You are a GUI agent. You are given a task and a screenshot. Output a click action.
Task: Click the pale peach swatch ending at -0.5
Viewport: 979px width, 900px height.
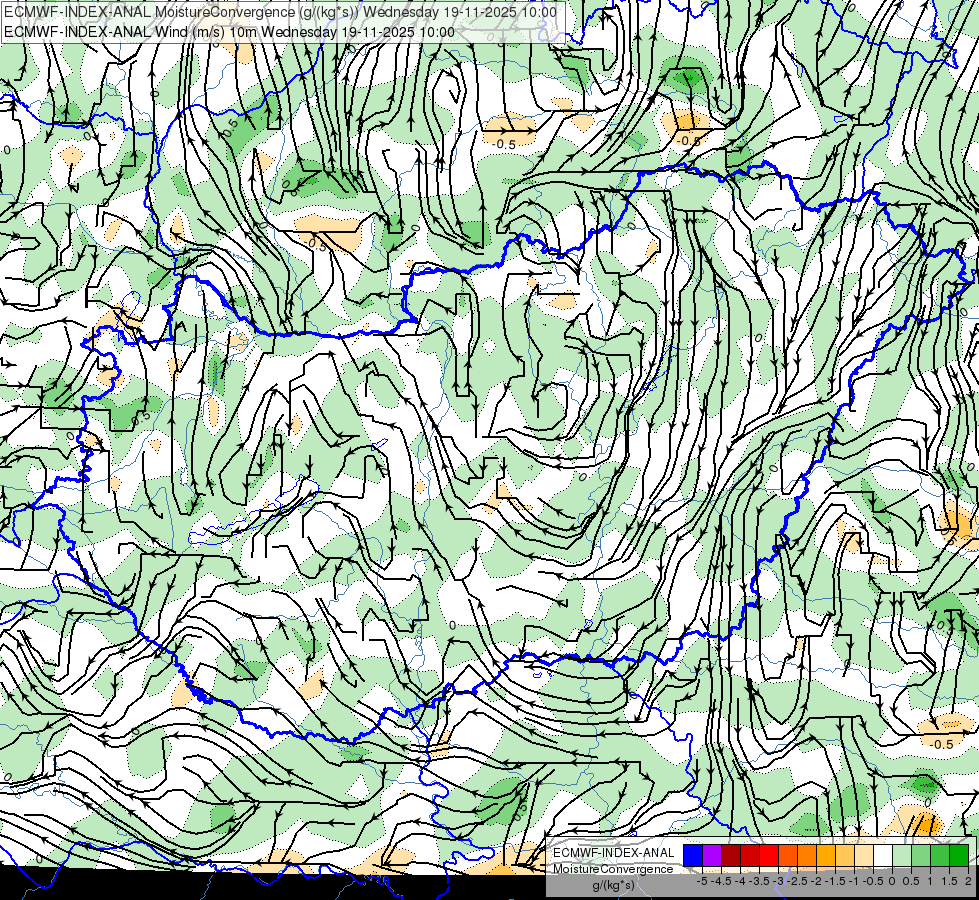click(865, 856)
